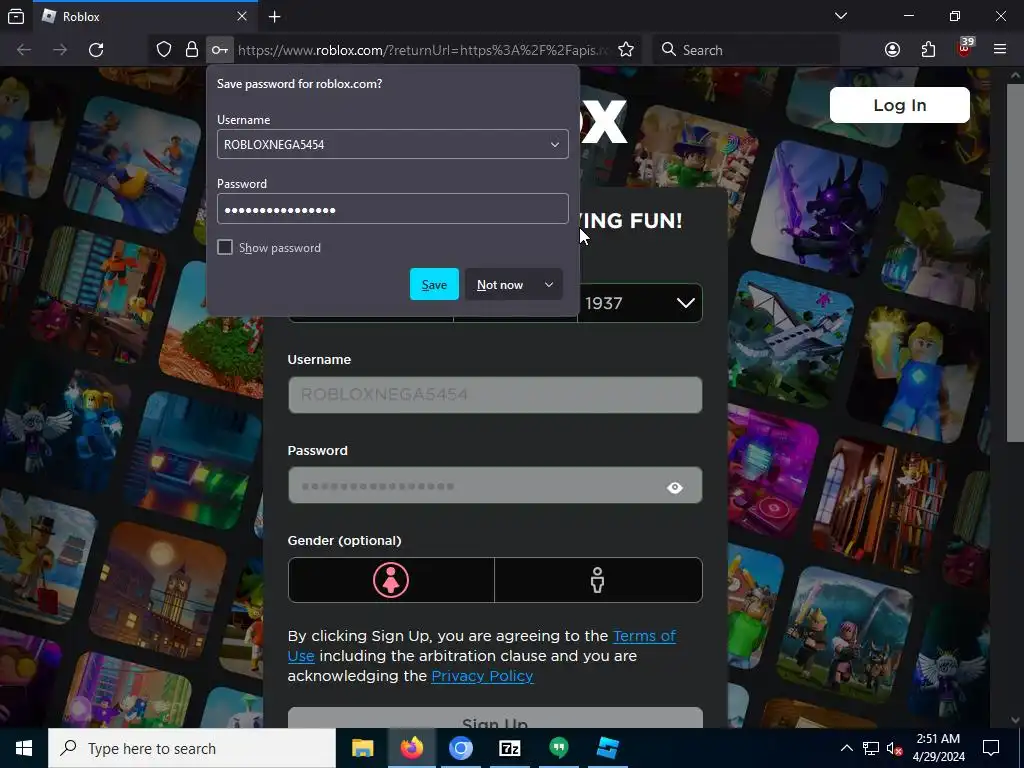The height and width of the screenshot is (768, 1024).
Task: Expand Not now options arrow
Action: (x=549, y=284)
